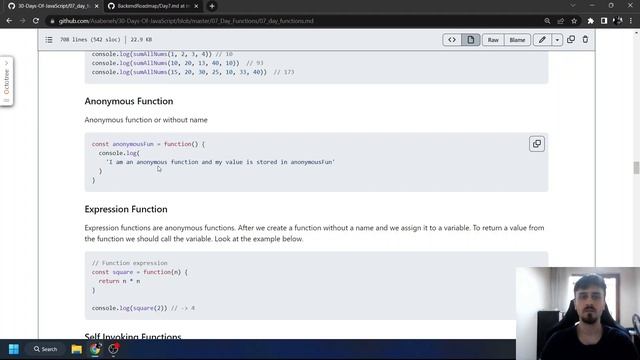This screenshot has width=640, height=360.
Task: Share this page icon in address bar
Action: click(560, 21)
